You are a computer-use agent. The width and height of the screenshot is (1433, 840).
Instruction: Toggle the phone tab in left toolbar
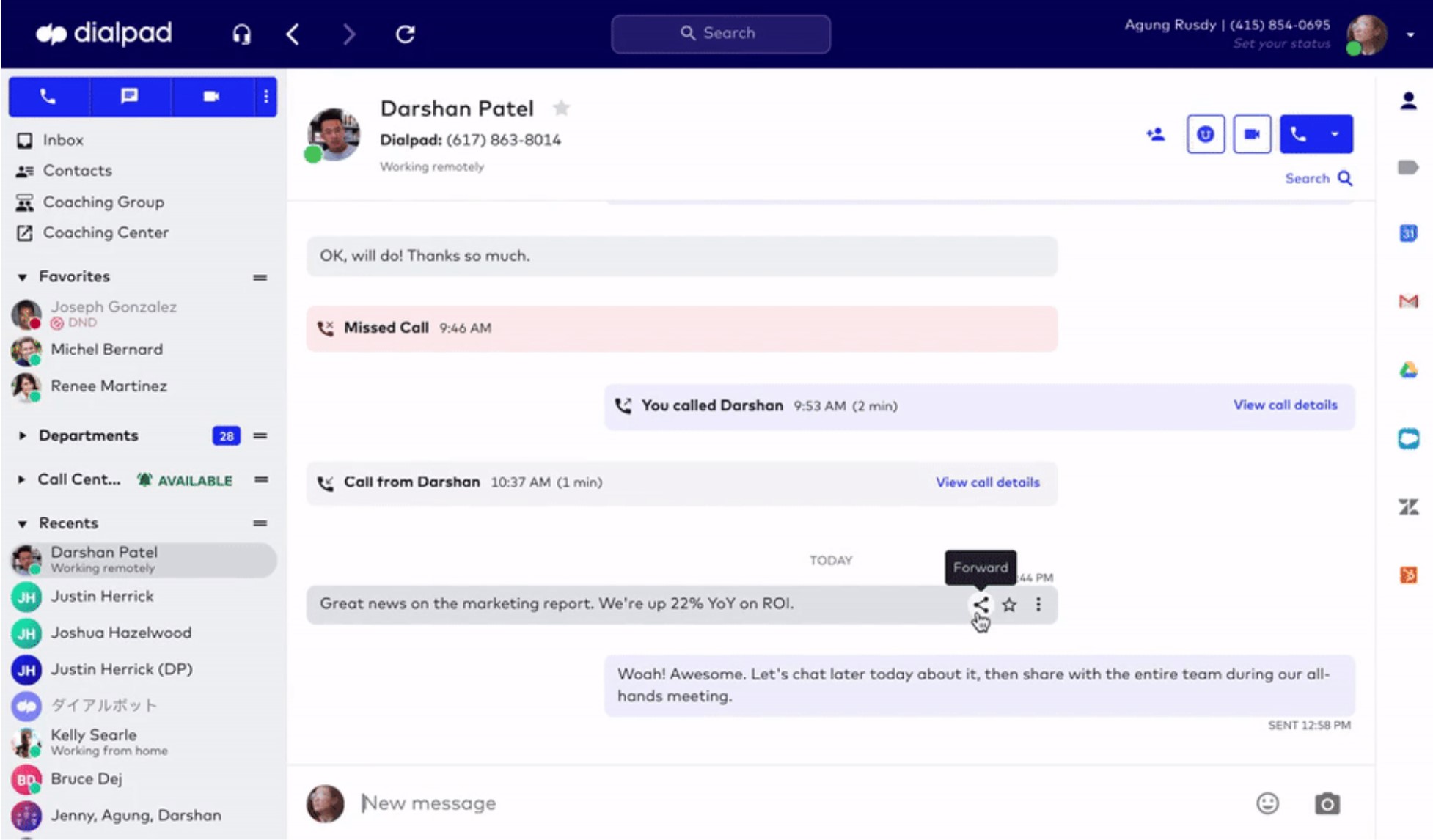pyautogui.click(x=48, y=95)
